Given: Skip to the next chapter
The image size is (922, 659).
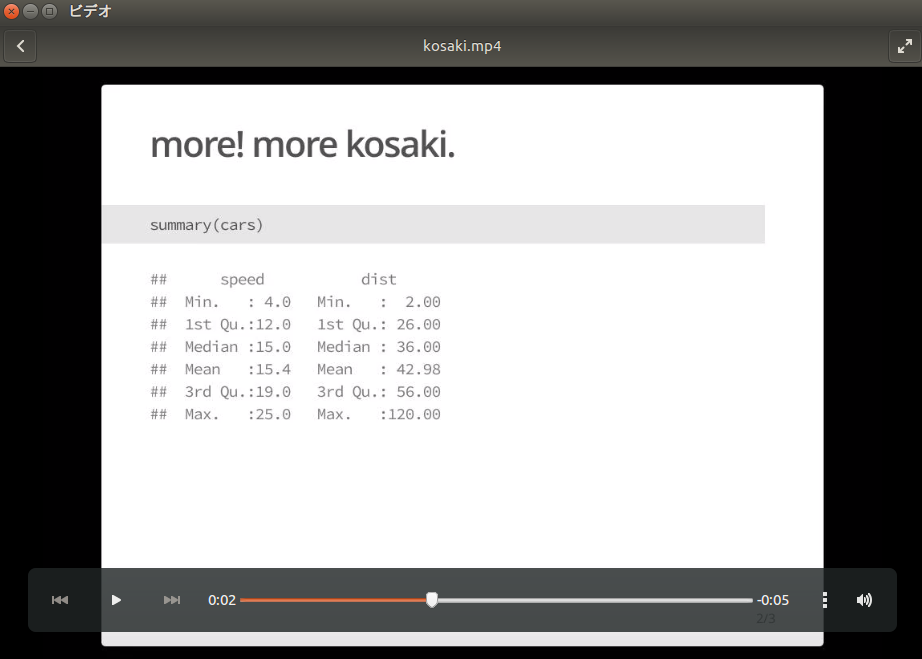Looking at the screenshot, I should pos(171,600).
